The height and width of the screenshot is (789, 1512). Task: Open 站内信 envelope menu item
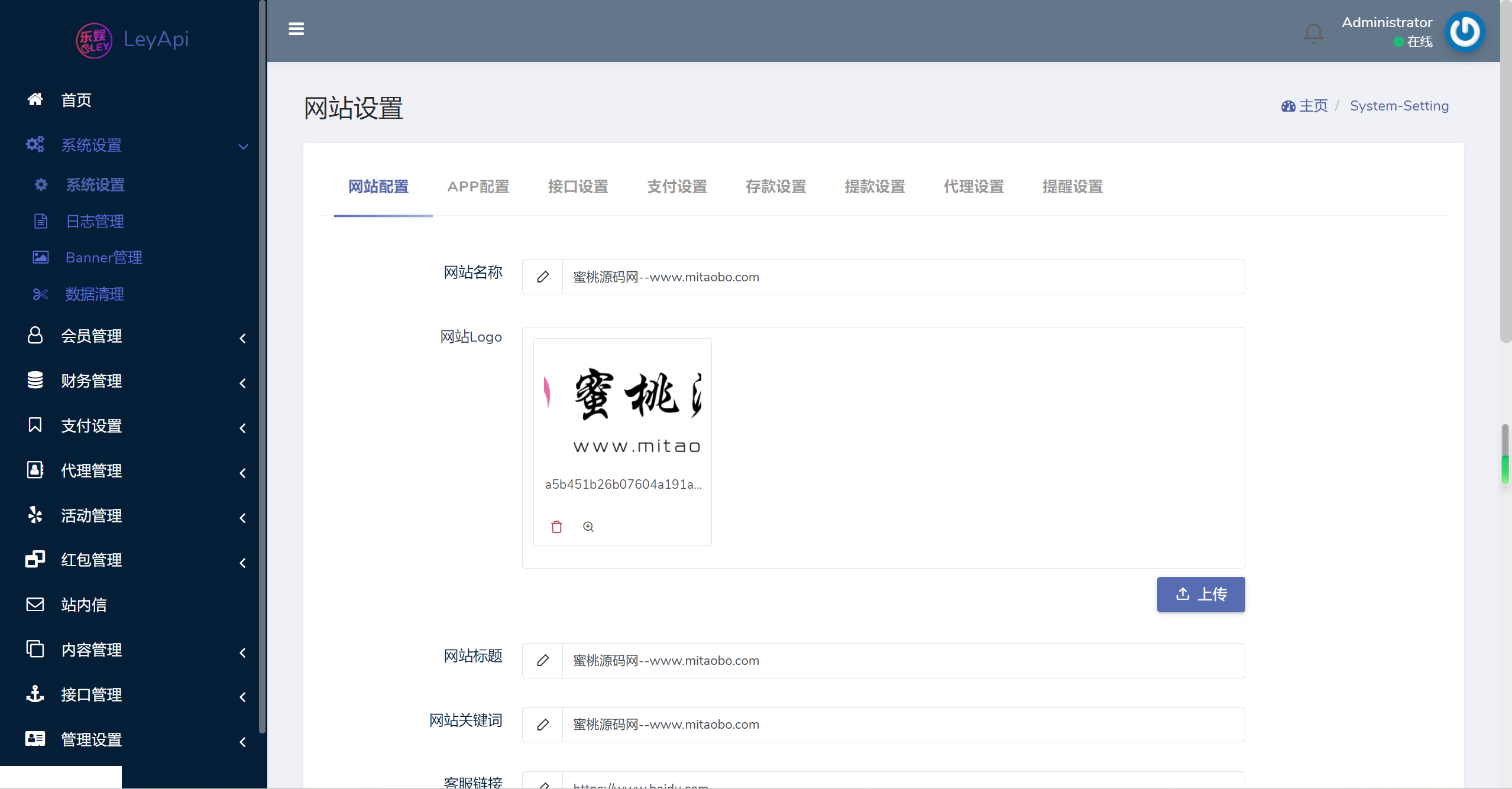83,605
